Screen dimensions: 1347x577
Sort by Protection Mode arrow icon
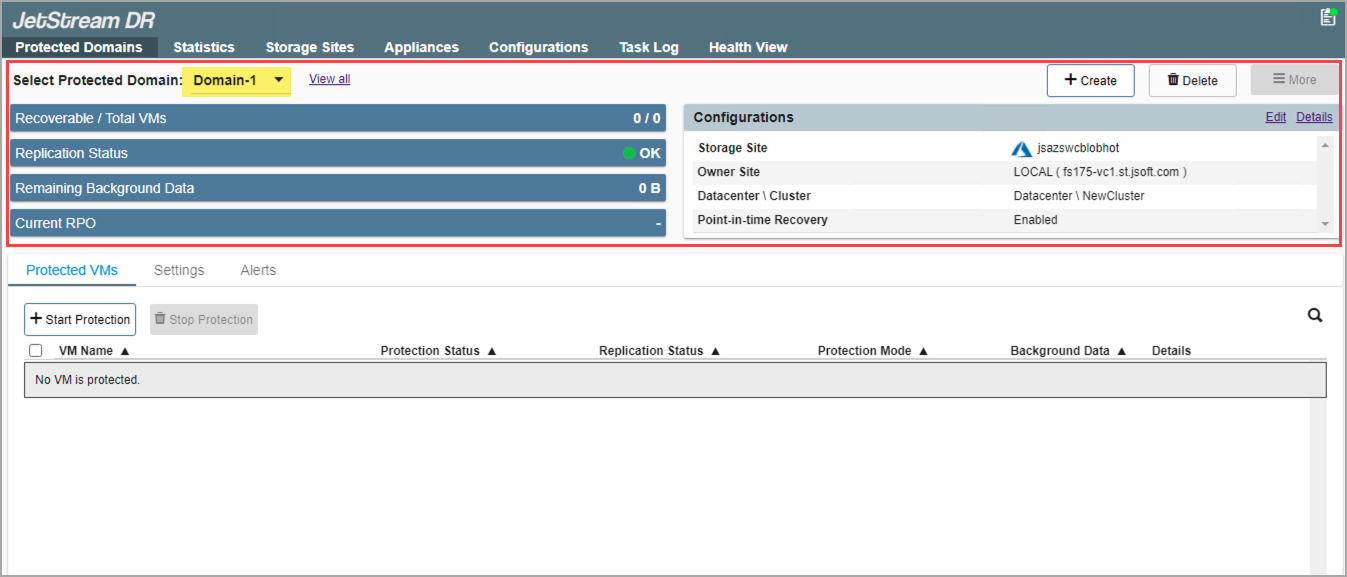[x=924, y=352]
